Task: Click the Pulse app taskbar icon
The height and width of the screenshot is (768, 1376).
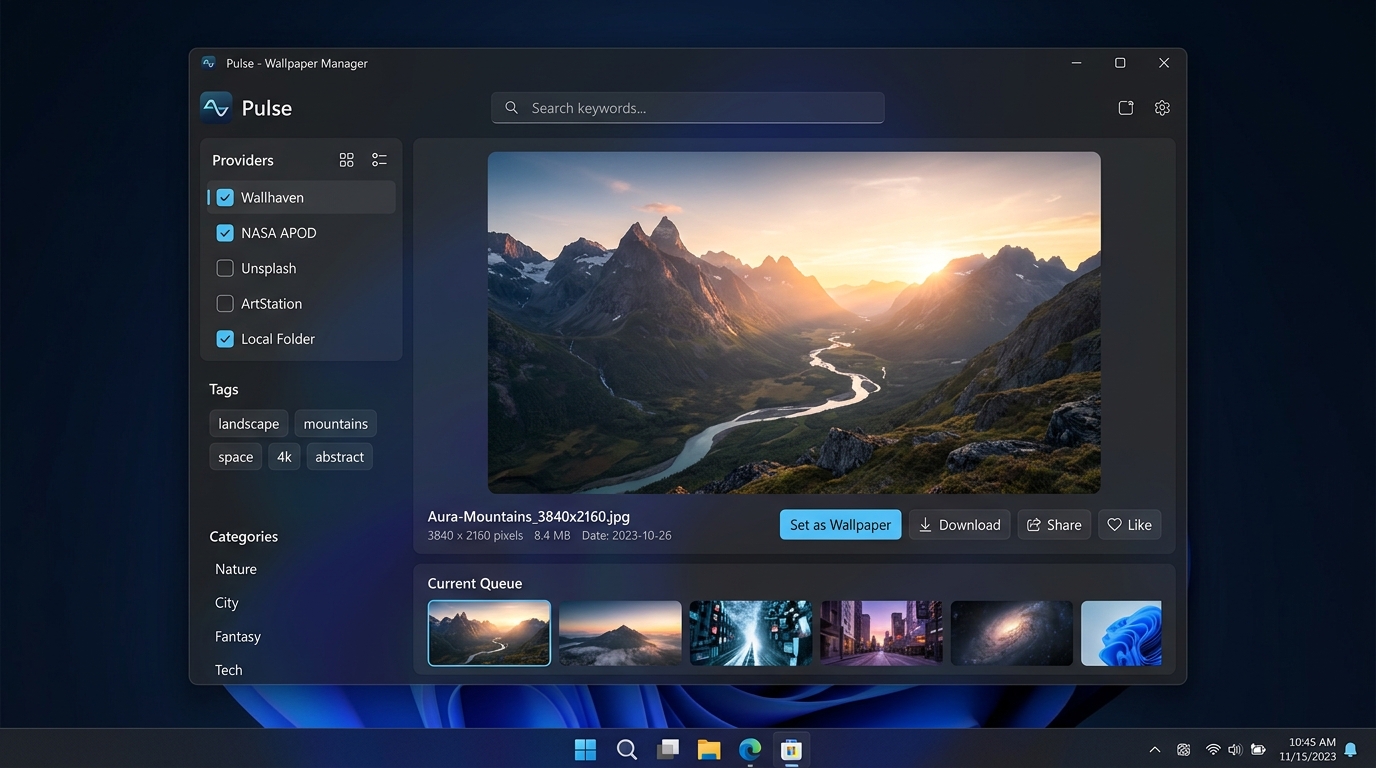Action: pyautogui.click(x=791, y=749)
